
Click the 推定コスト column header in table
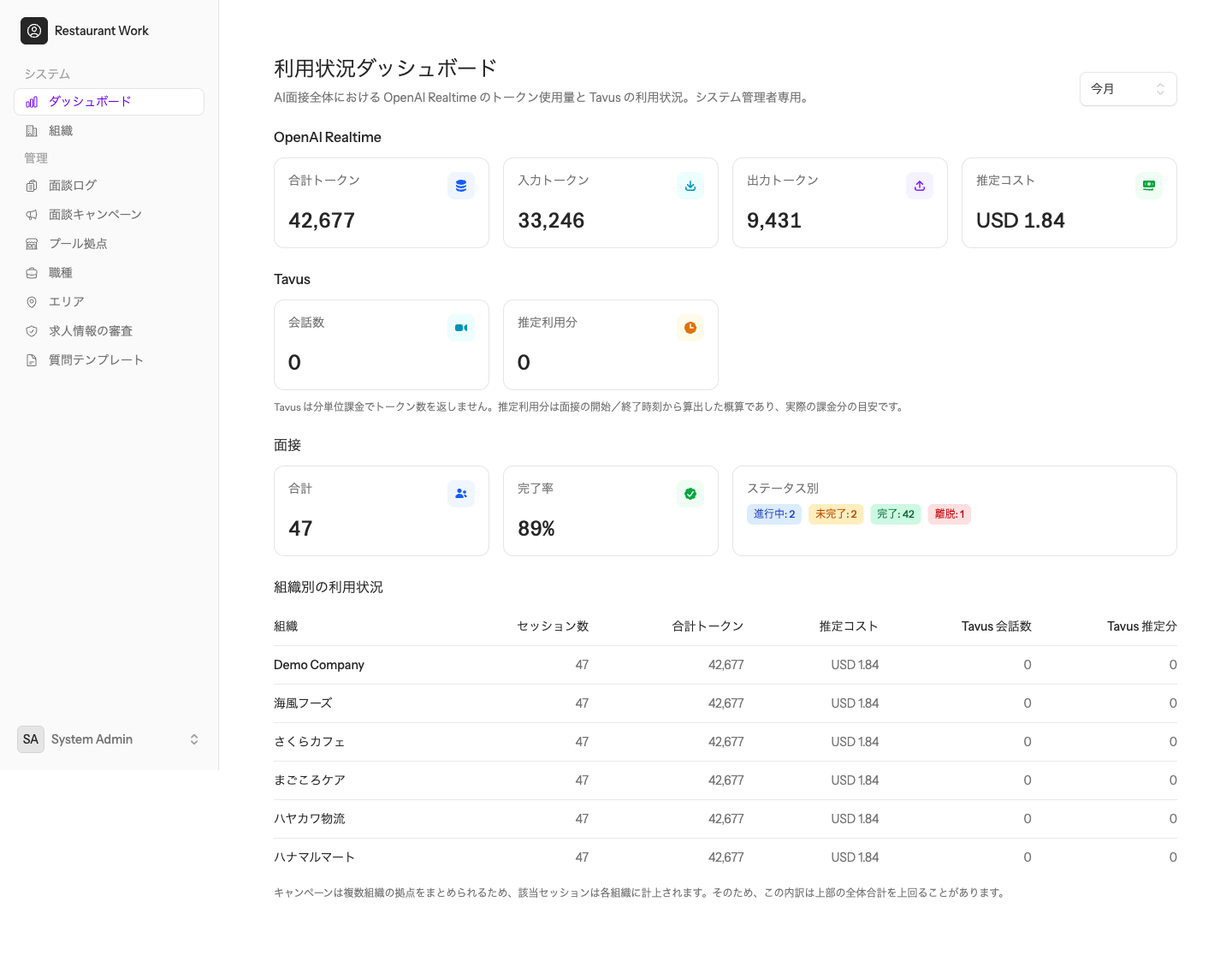849,626
